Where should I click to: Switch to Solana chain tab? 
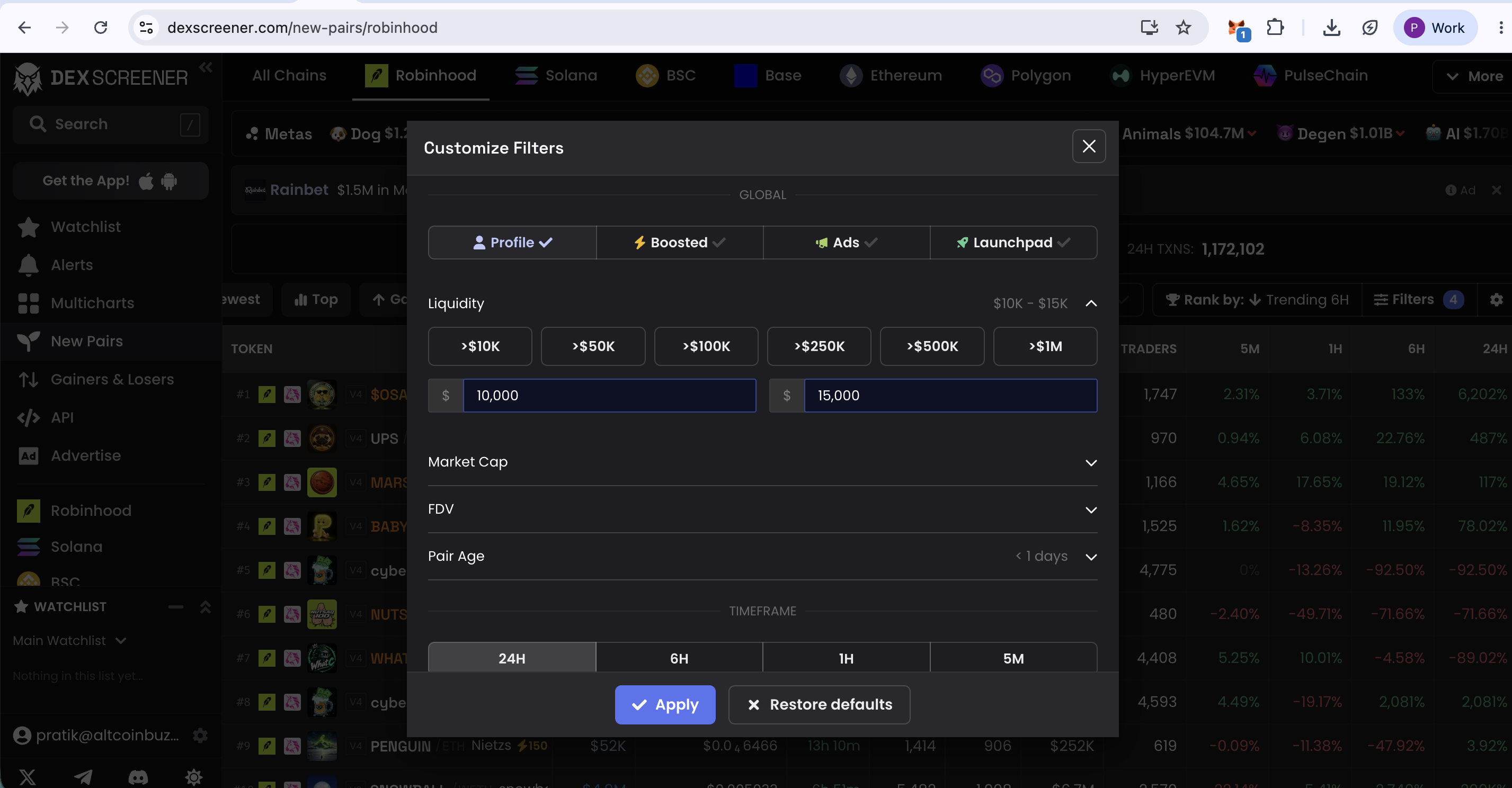click(x=556, y=76)
